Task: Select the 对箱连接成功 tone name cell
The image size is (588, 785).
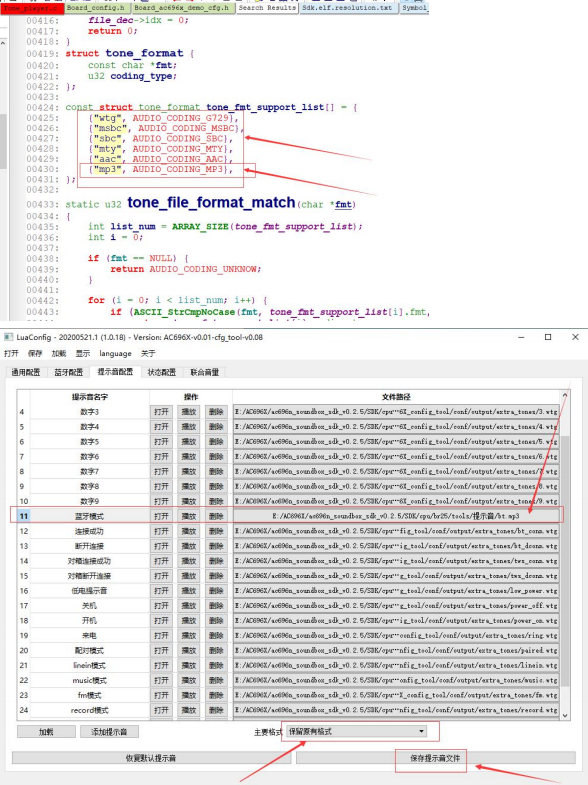Action: coord(90,561)
